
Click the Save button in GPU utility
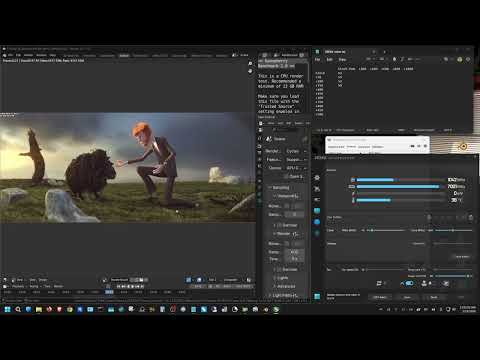(407, 297)
